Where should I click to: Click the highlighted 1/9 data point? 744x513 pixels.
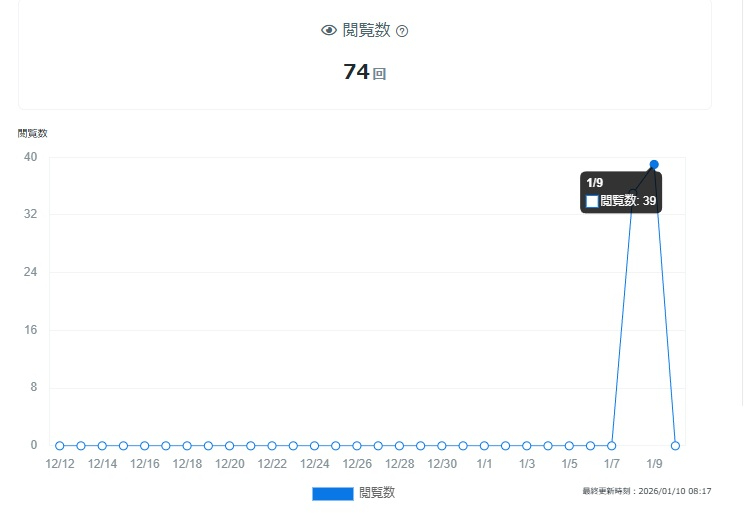[654, 164]
